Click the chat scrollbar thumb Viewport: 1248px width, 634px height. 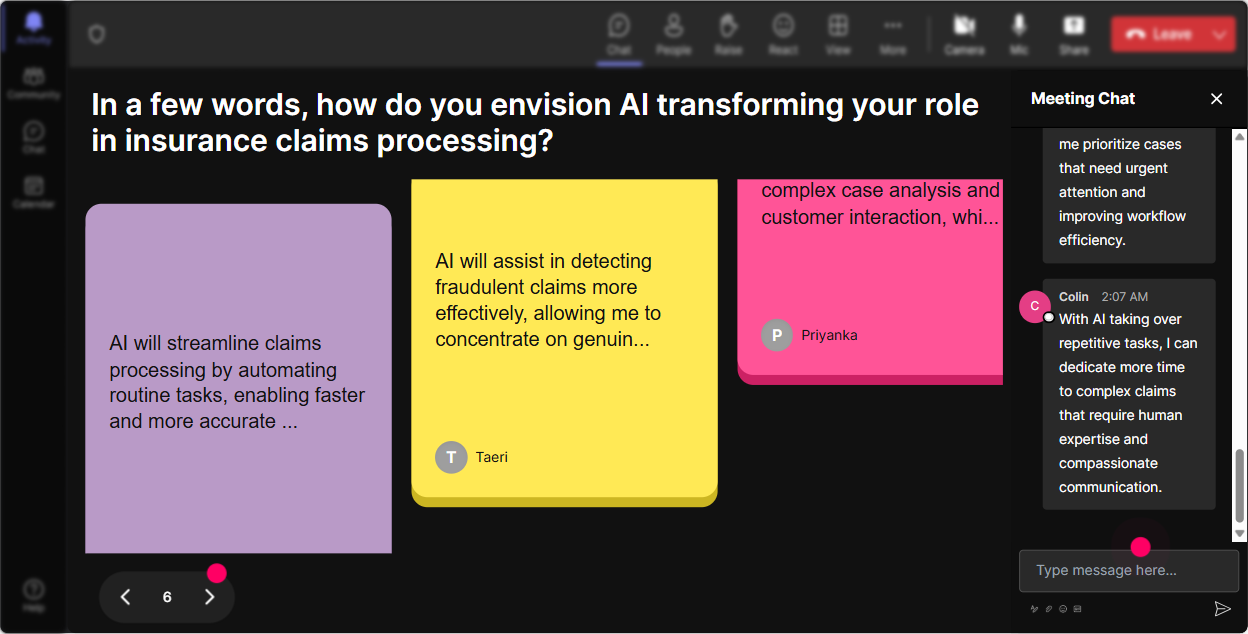pos(1240,486)
